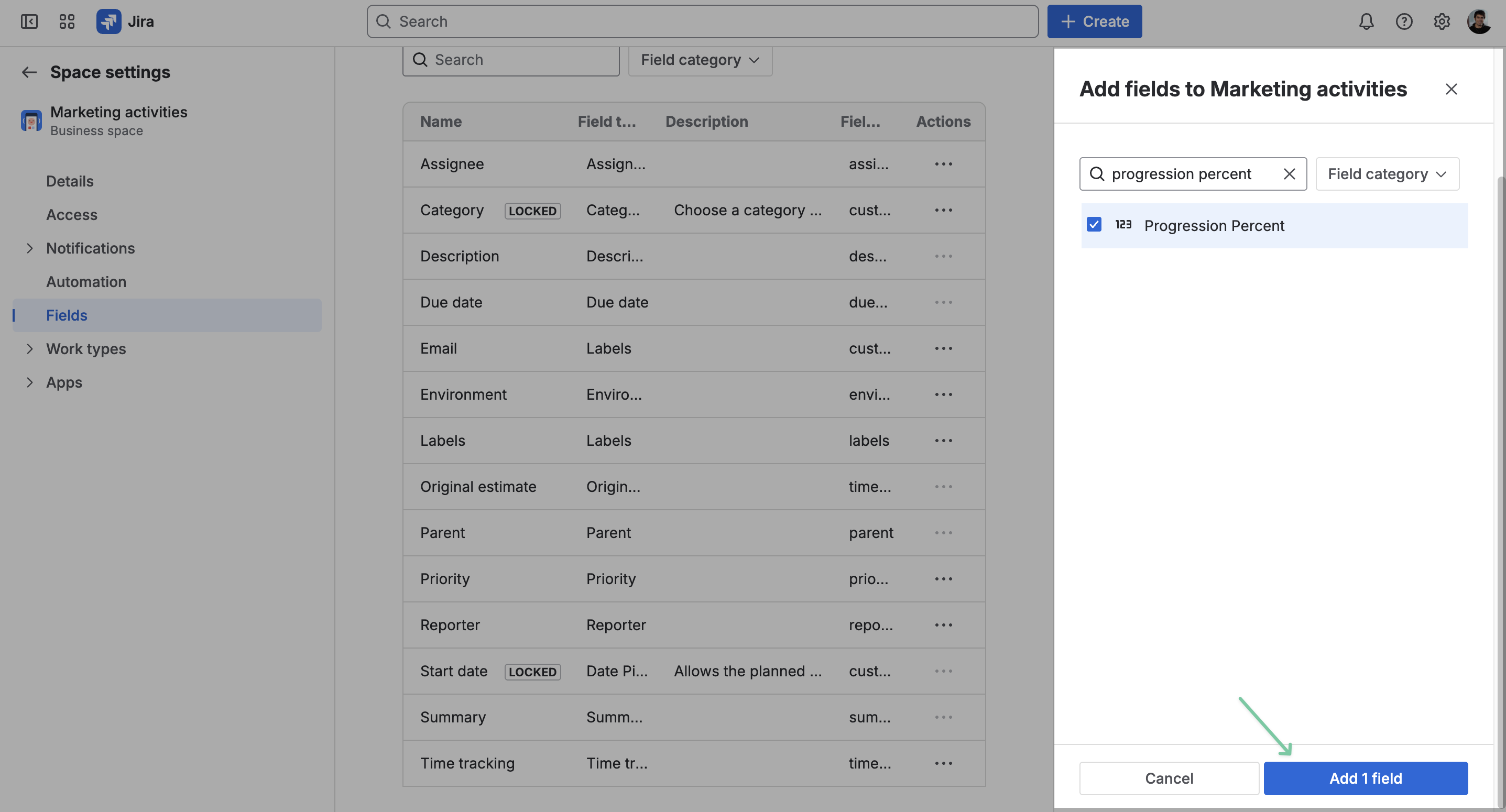1506x812 pixels.
Task: Clear the progression percent search text
Action: [x=1289, y=173]
